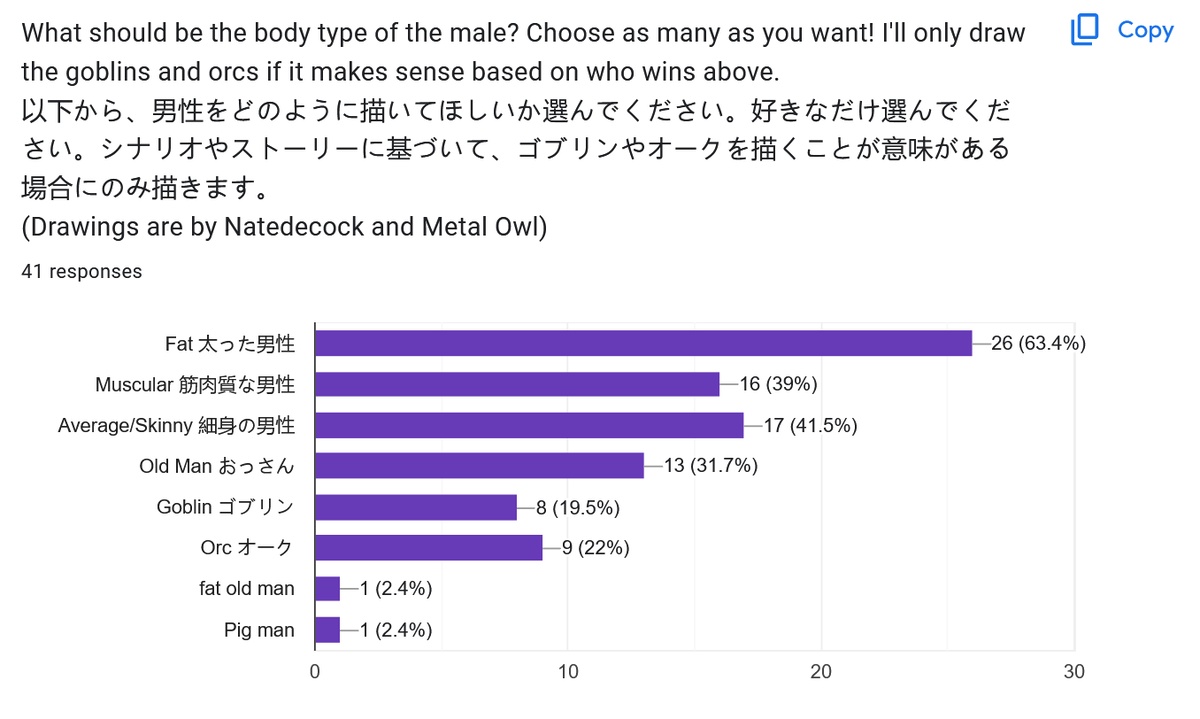
Task: Select the small Pig man bar
Action: pos(327,630)
